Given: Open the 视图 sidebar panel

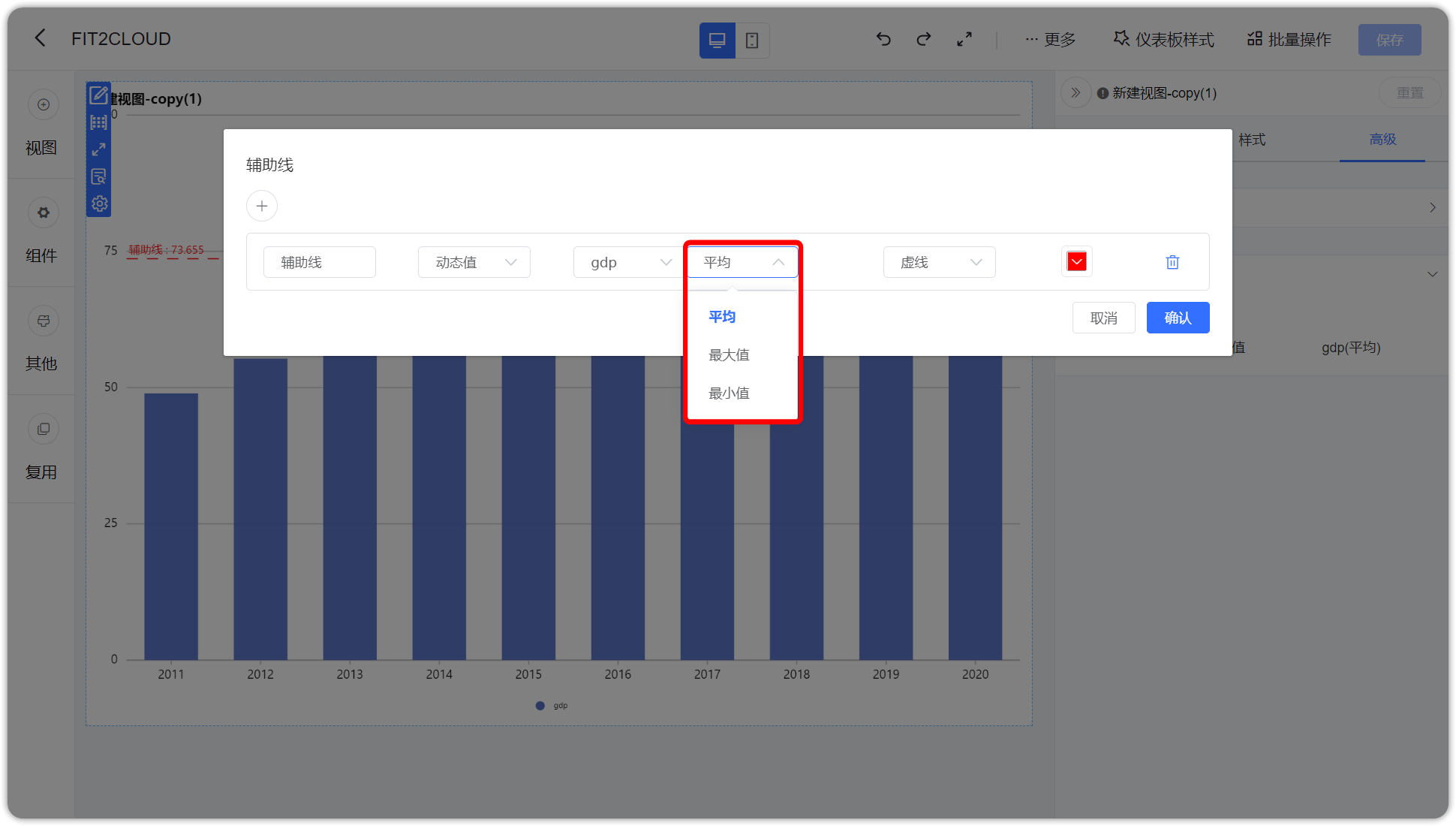Looking at the screenshot, I should (x=41, y=125).
